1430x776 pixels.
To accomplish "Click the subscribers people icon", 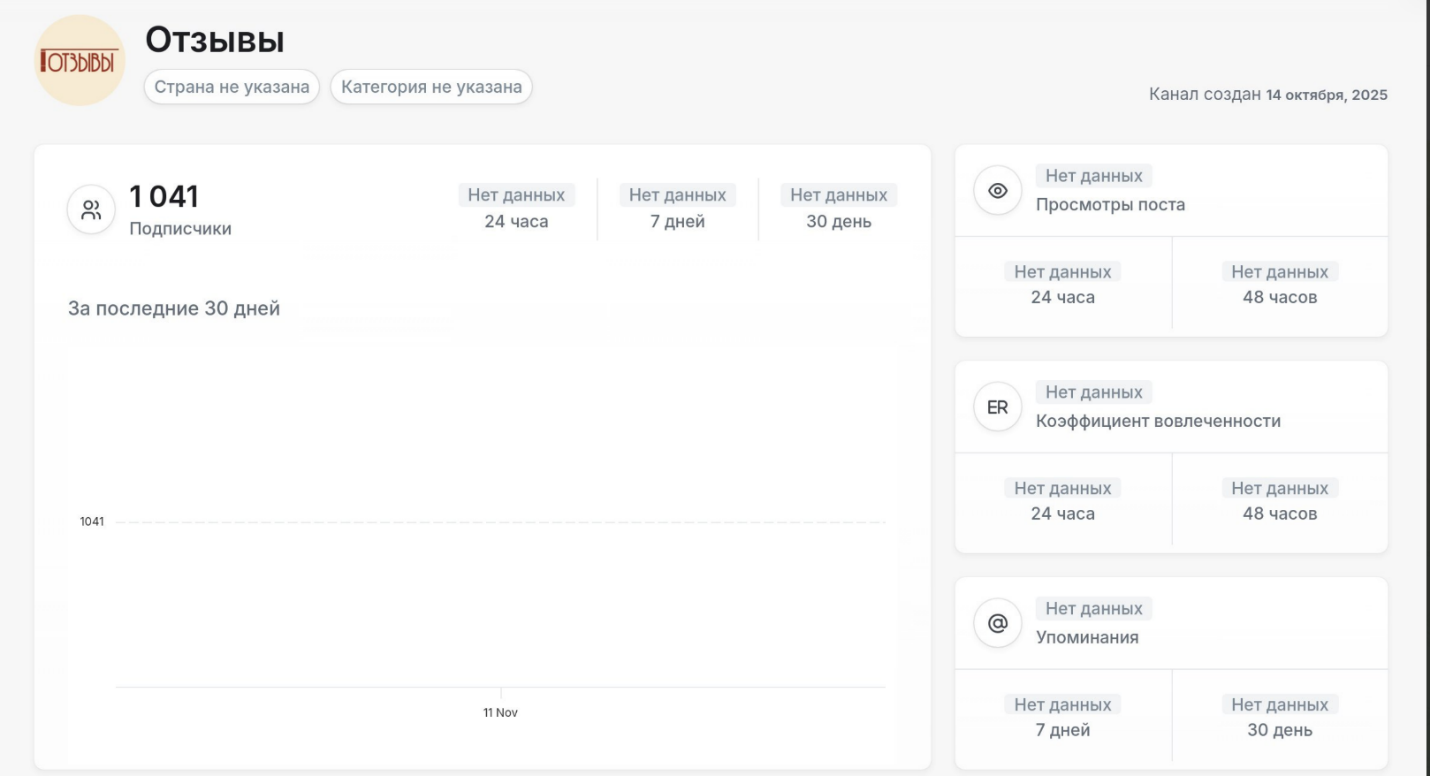I will click(x=91, y=210).
